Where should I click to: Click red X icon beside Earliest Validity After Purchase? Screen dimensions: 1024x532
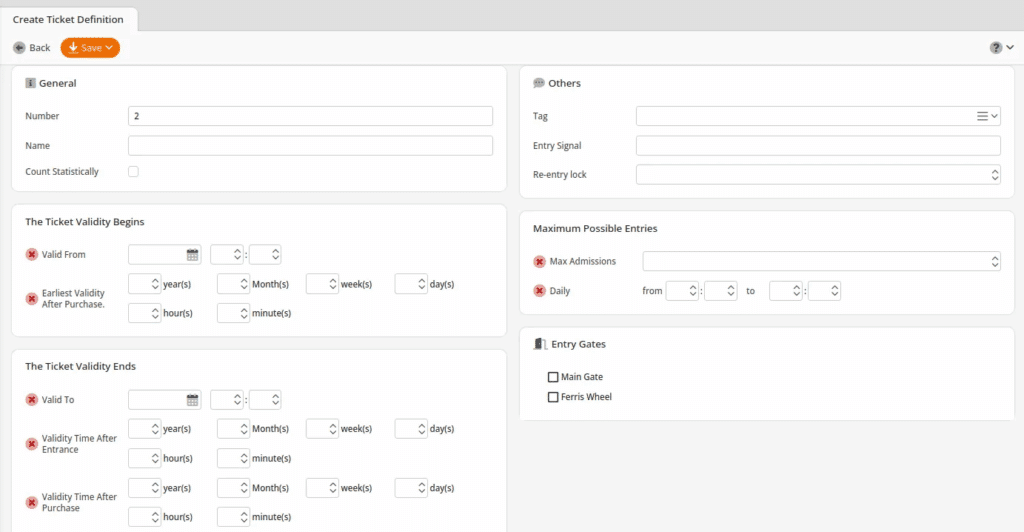tap(31, 298)
